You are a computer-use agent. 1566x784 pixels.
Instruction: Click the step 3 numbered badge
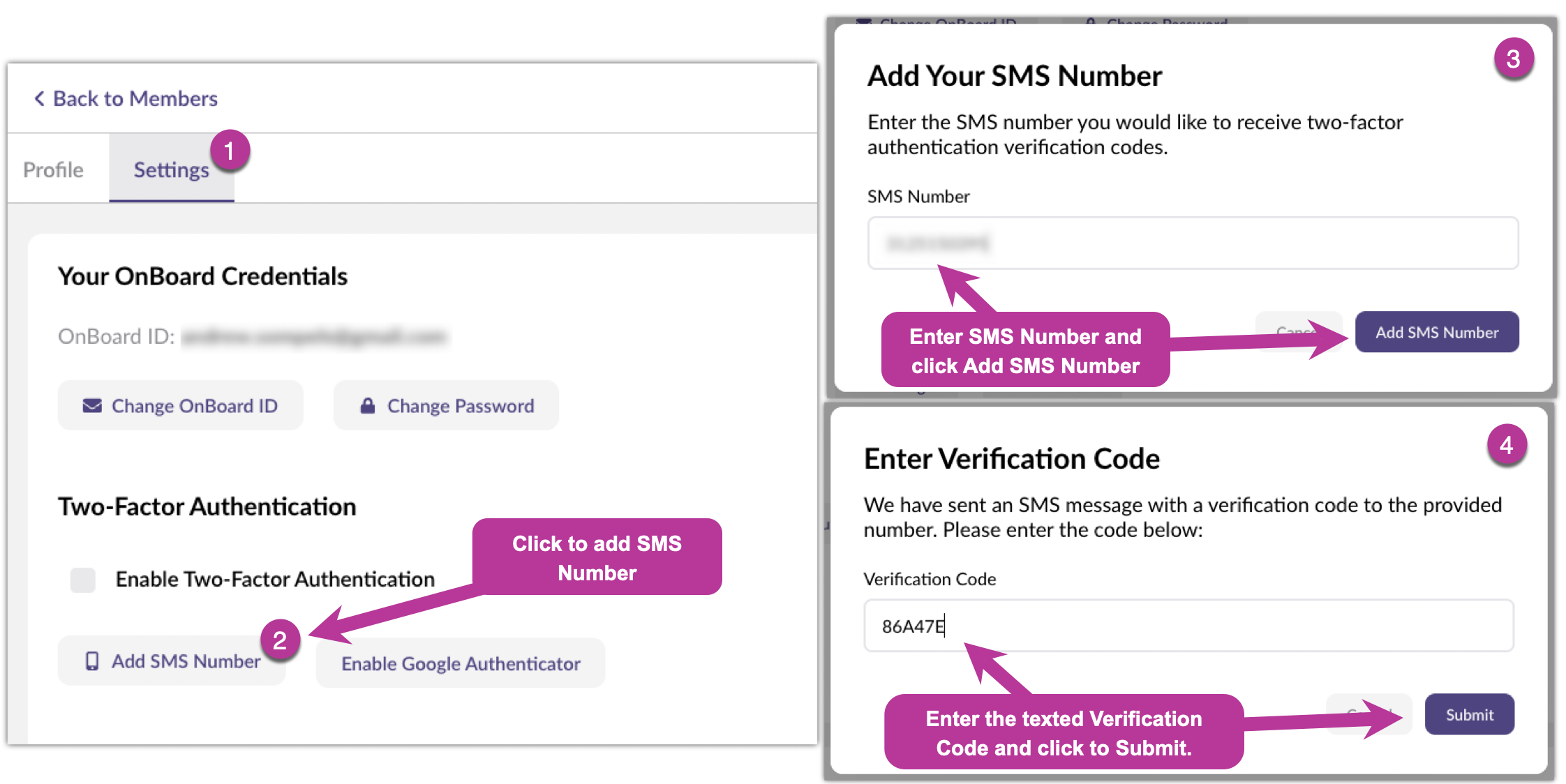click(1513, 59)
